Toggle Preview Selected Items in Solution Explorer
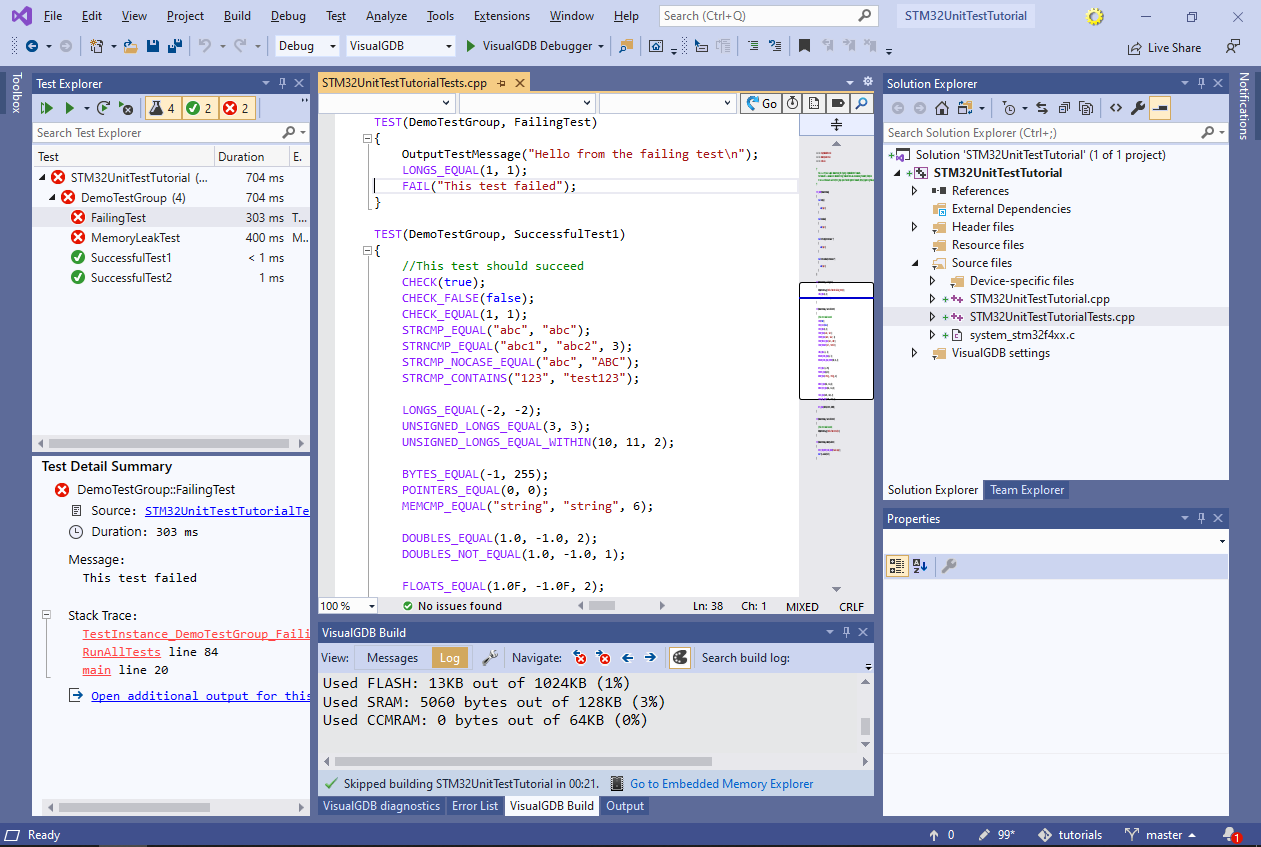The height and width of the screenshot is (847, 1261). click(1160, 108)
